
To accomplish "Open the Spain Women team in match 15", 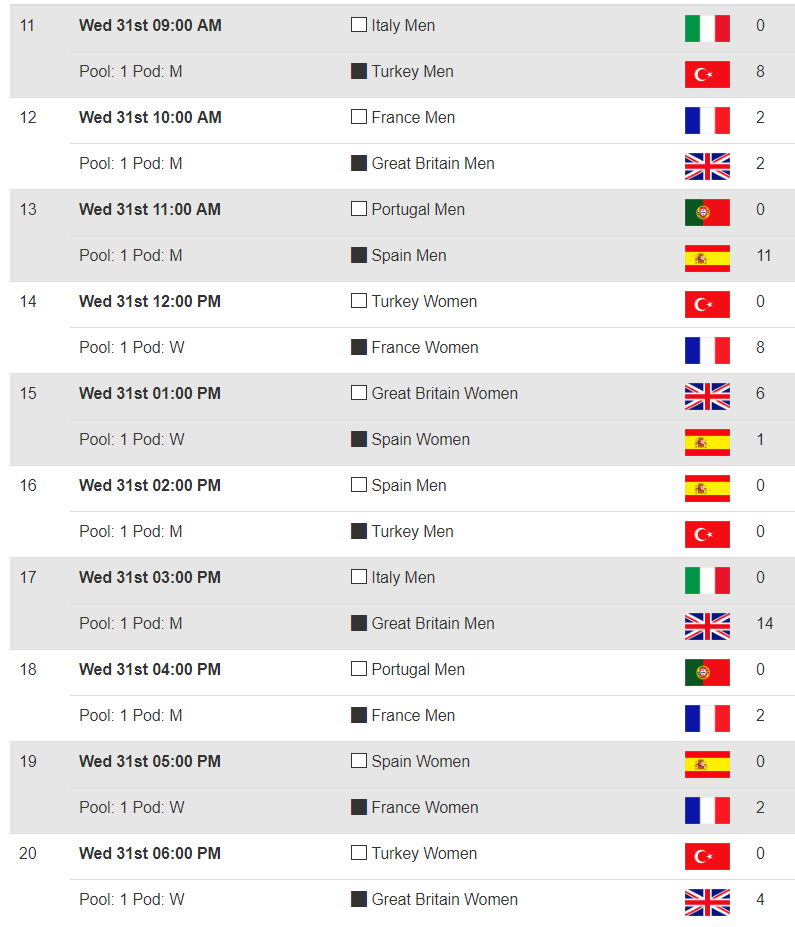I will pos(420,439).
